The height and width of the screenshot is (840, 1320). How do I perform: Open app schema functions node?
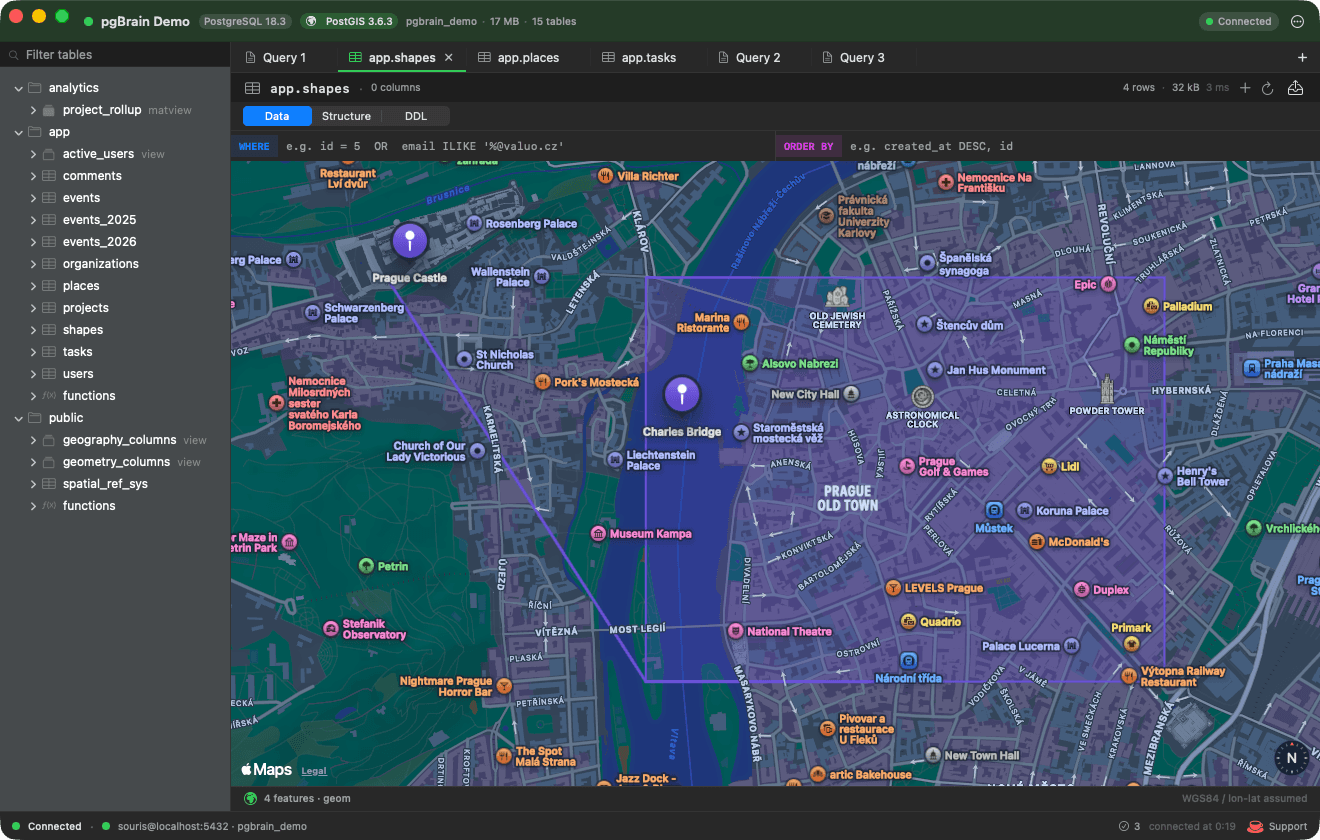point(89,396)
